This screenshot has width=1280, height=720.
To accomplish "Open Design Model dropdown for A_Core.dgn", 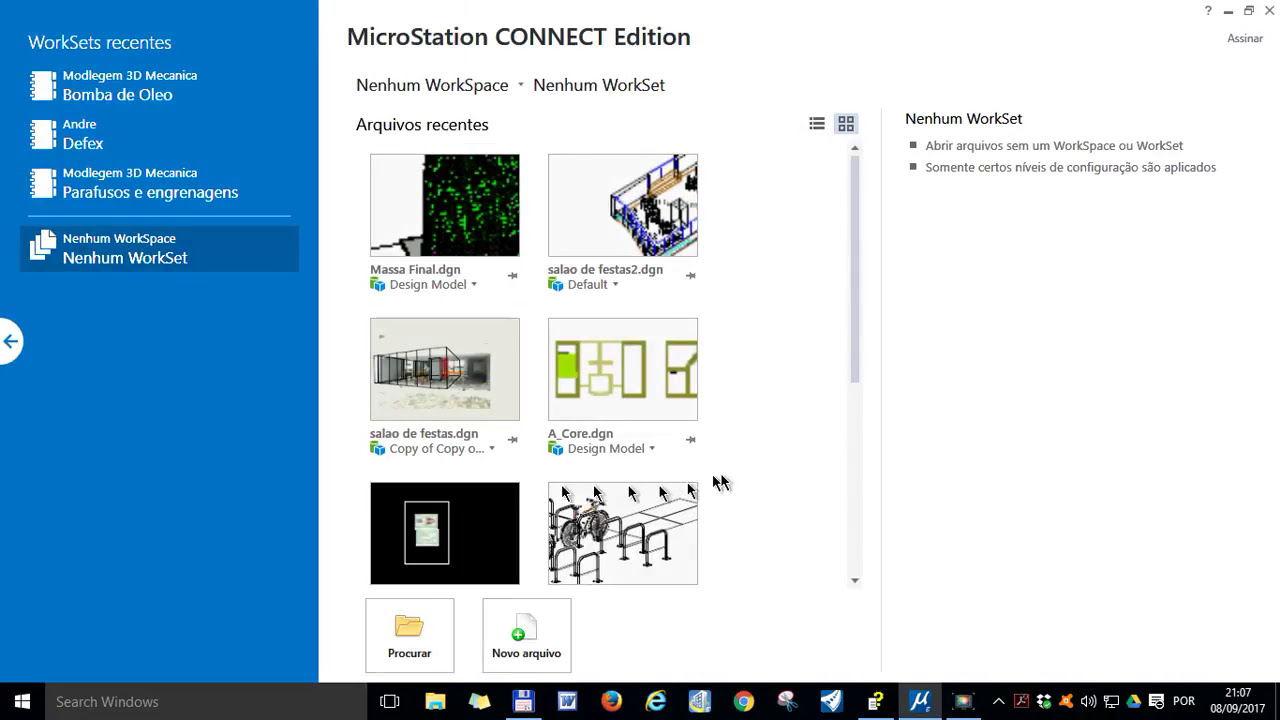I will click(652, 449).
